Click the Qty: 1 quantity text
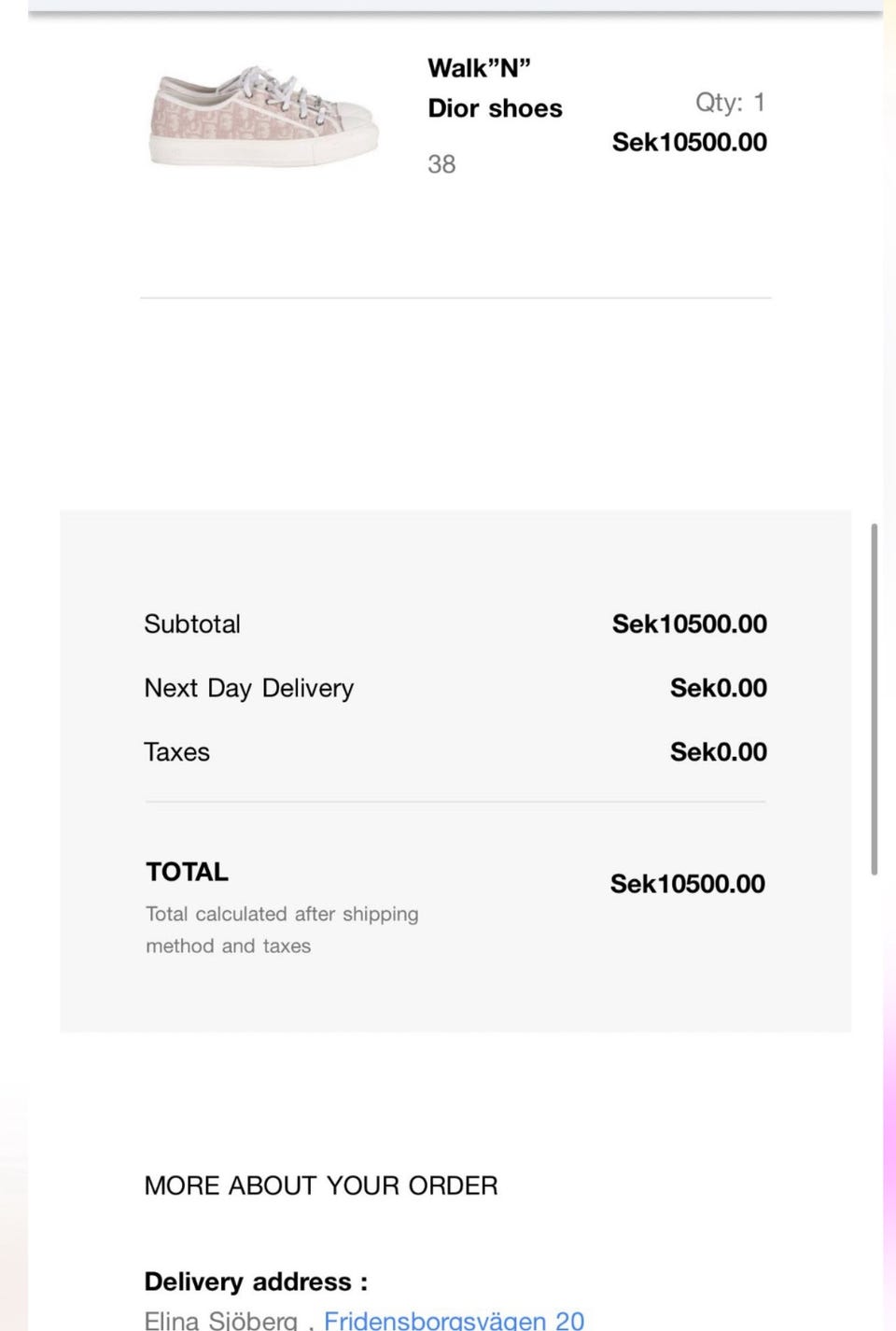This screenshot has height=1331, width=896. [x=730, y=102]
